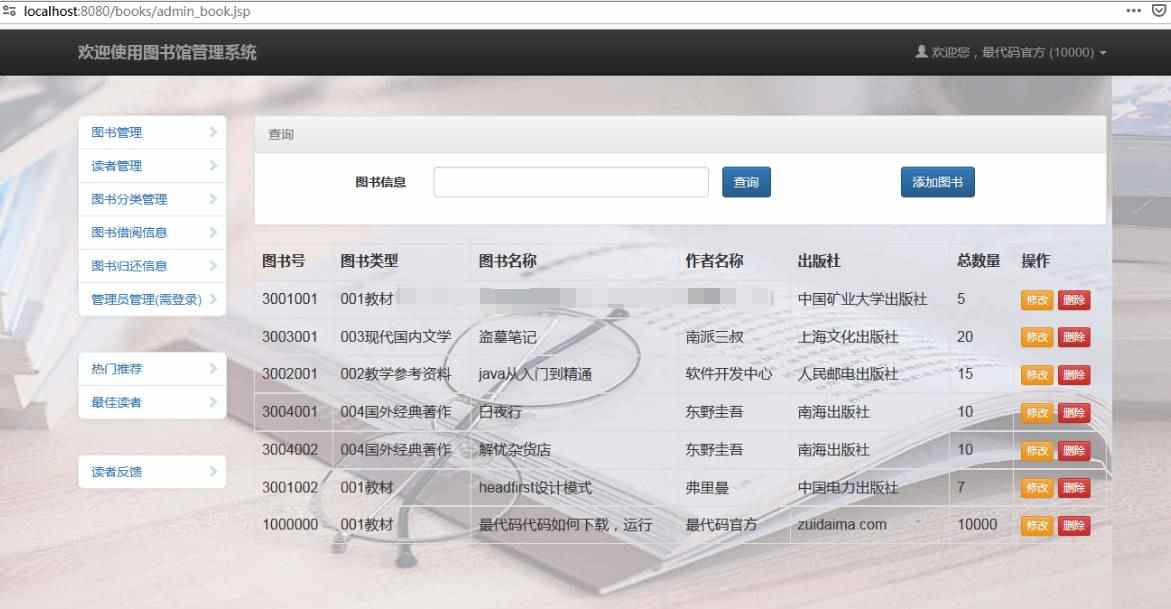
Task: Open the browser three-dots menu icon
Action: [1133, 10]
